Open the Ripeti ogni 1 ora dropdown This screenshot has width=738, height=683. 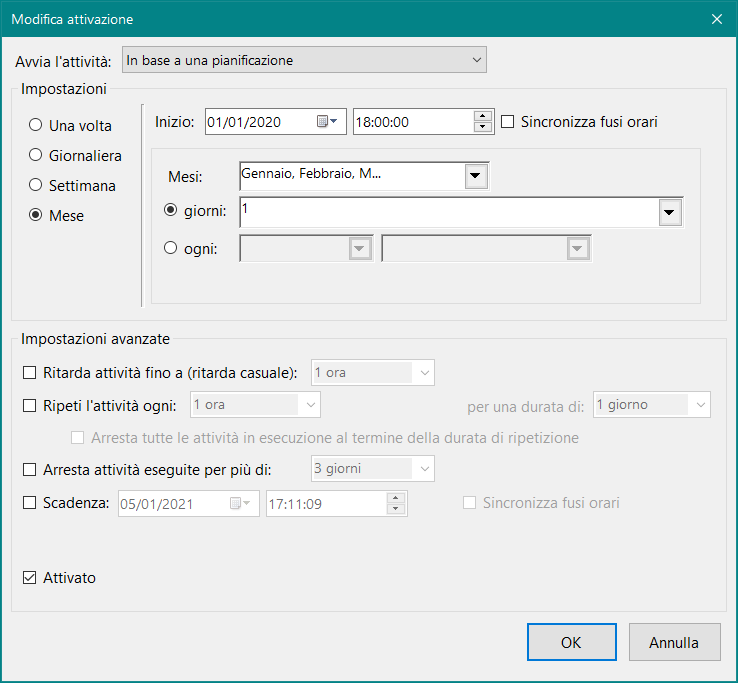[311, 405]
